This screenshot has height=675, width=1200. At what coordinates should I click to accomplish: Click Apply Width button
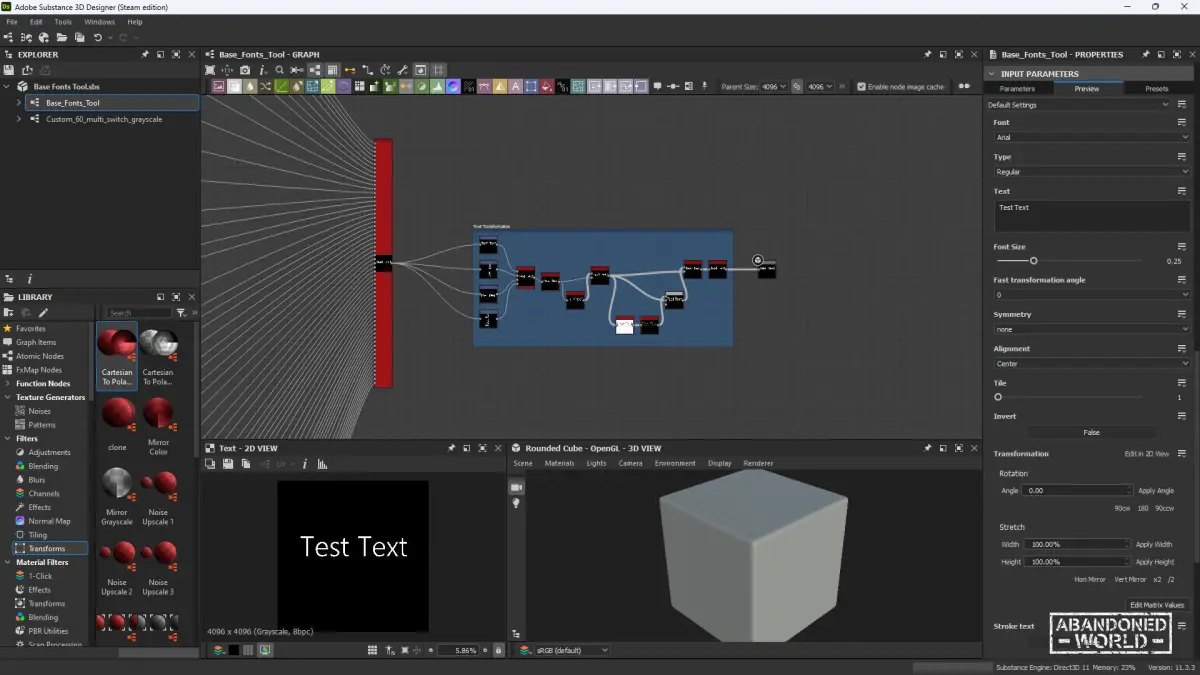click(x=1153, y=545)
